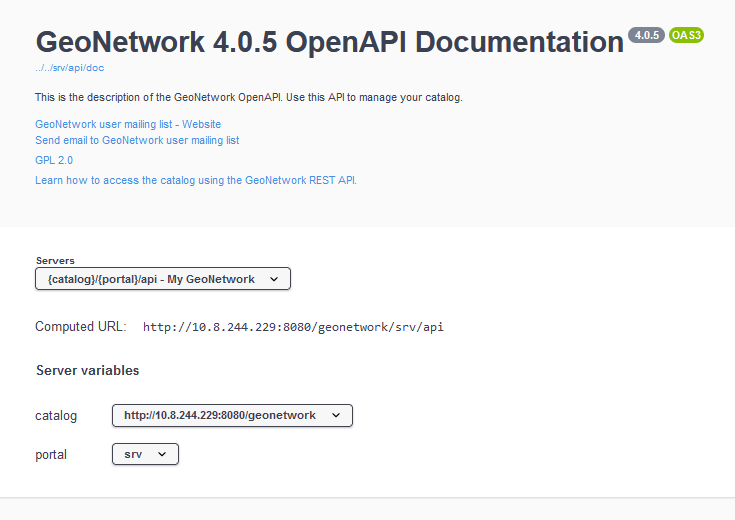The image size is (735, 520).
Task: Open GeoNetwork user mailing list - Website link
Action: 128,124
